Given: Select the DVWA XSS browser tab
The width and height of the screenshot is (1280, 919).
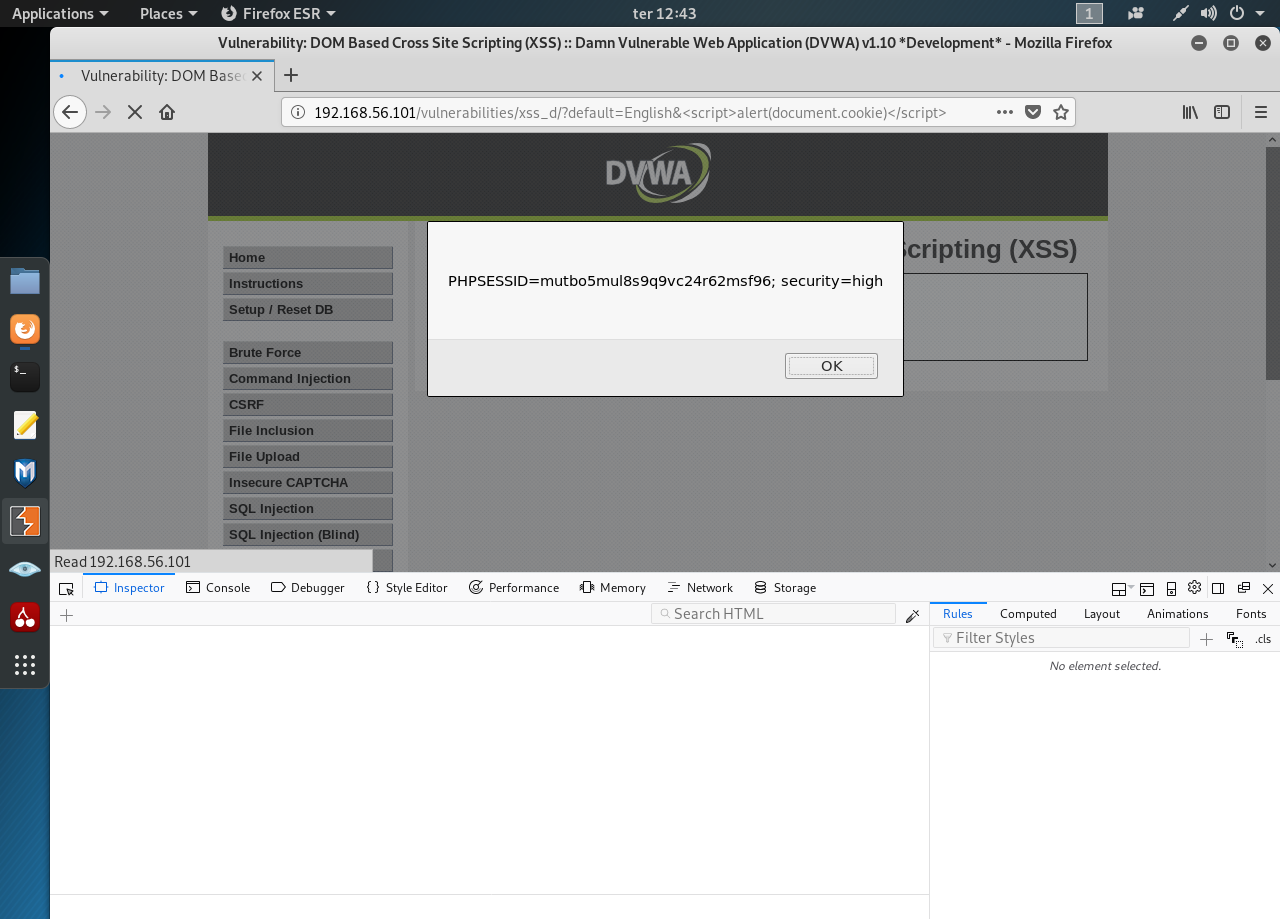Looking at the screenshot, I should (162, 76).
